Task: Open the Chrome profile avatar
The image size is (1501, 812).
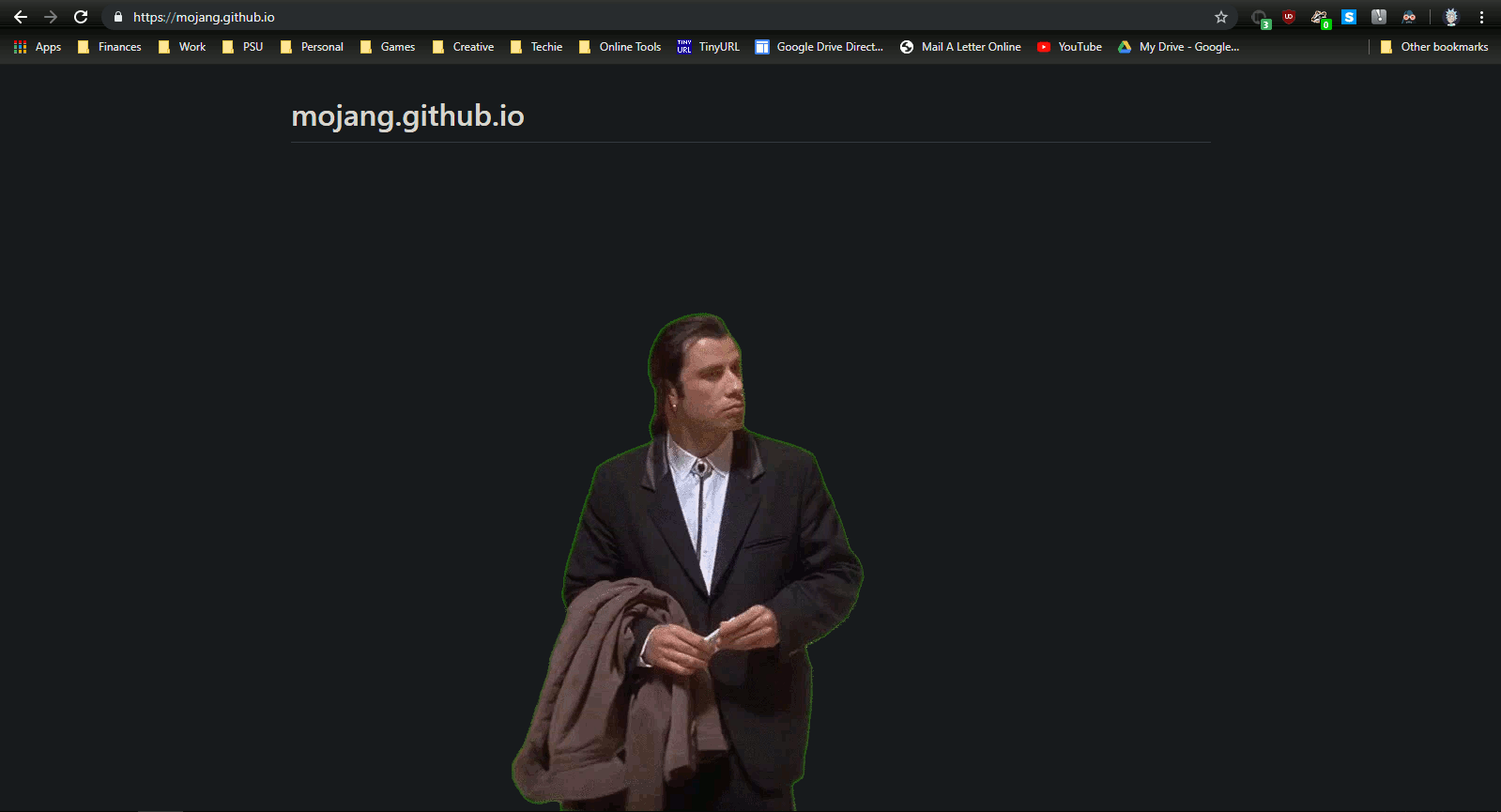Action: pos(1451,17)
